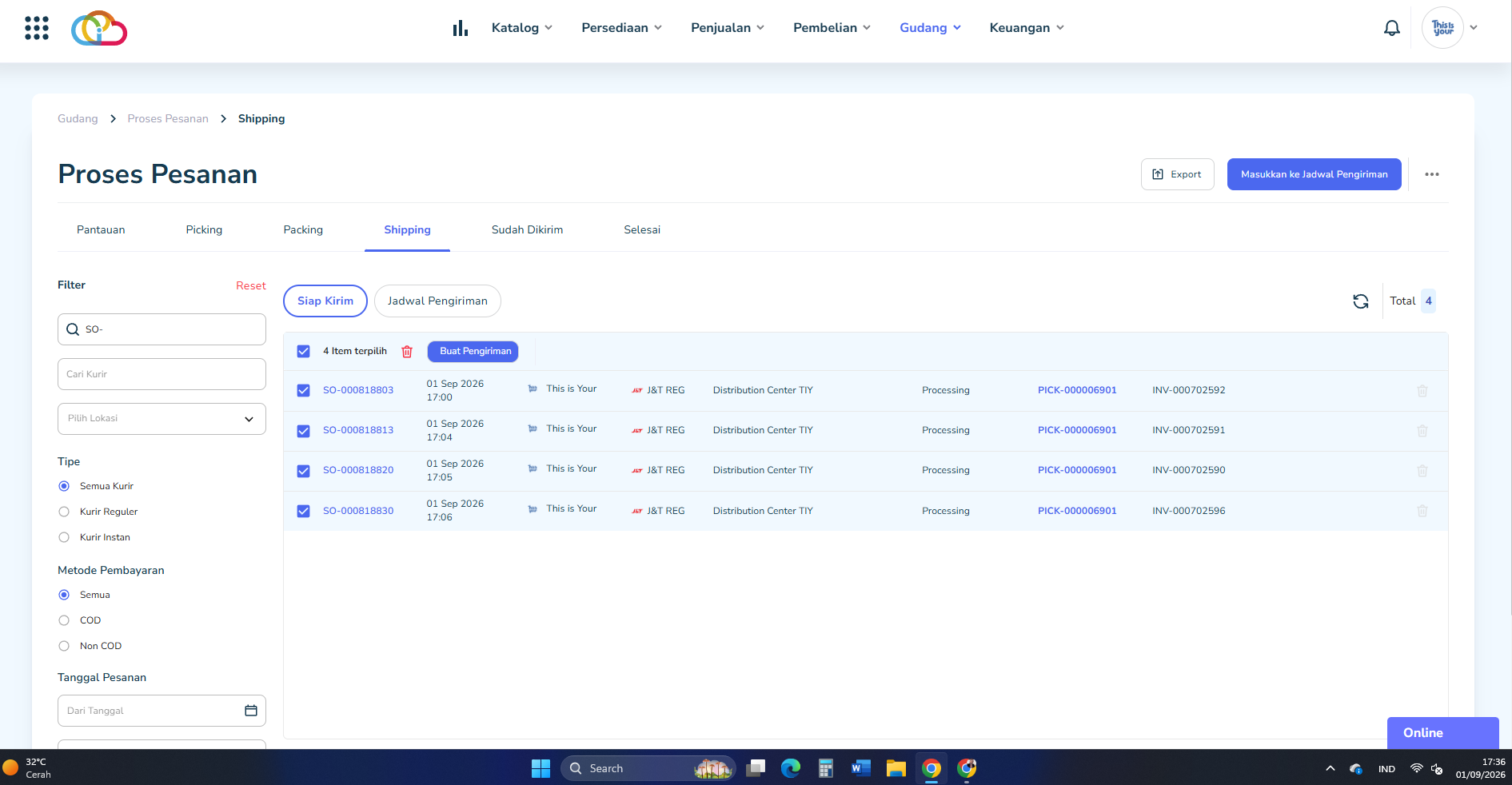Open Google Chrome in the taskbar
The image size is (1512, 785).
click(932, 768)
